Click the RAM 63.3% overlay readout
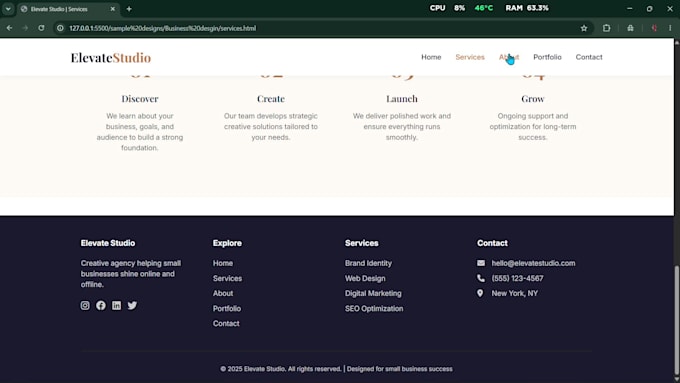Viewport: 680px width, 383px height. tap(527, 8)
